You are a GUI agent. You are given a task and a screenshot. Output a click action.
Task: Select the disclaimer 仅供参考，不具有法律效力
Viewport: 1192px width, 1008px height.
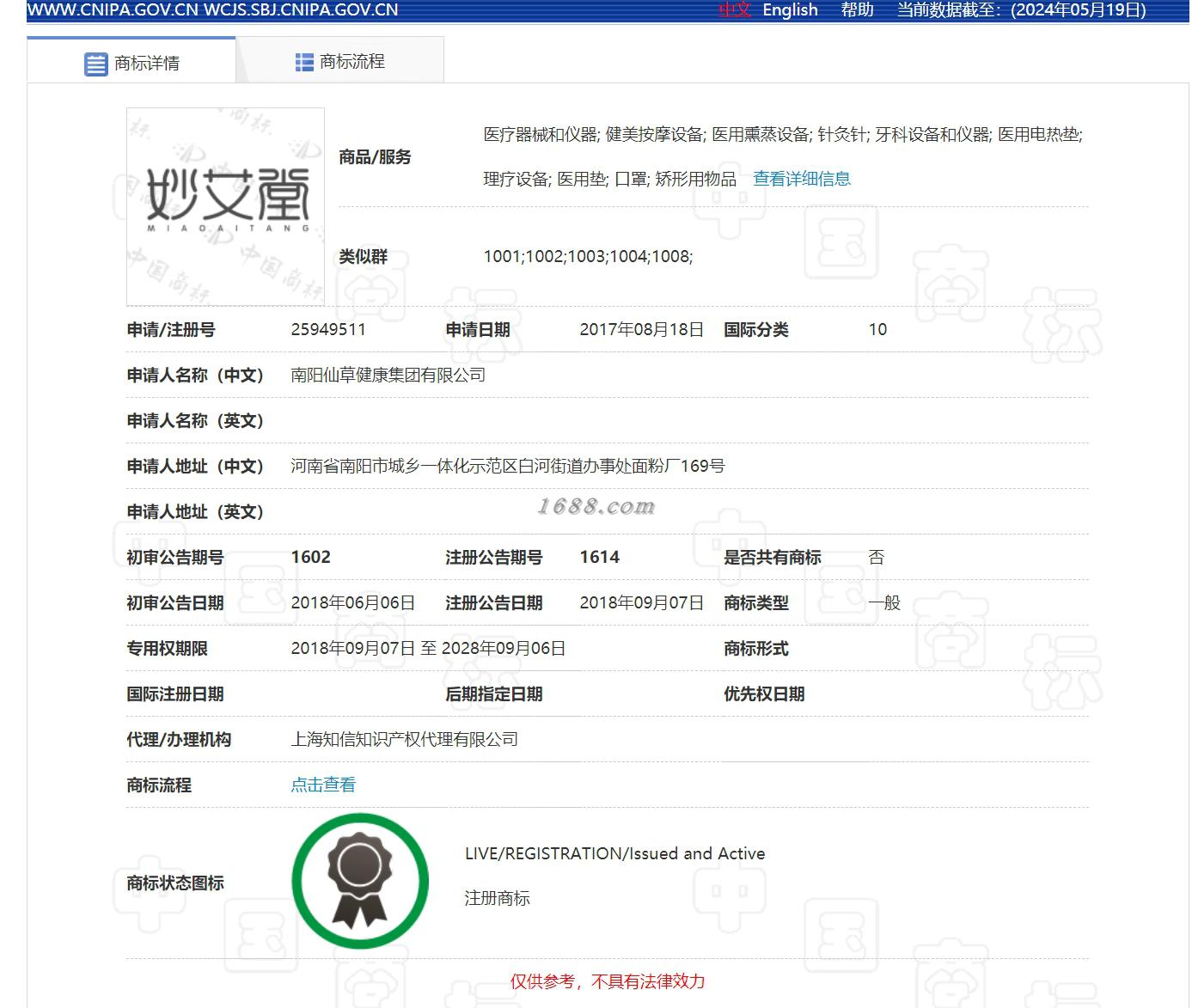coord(608,981)
